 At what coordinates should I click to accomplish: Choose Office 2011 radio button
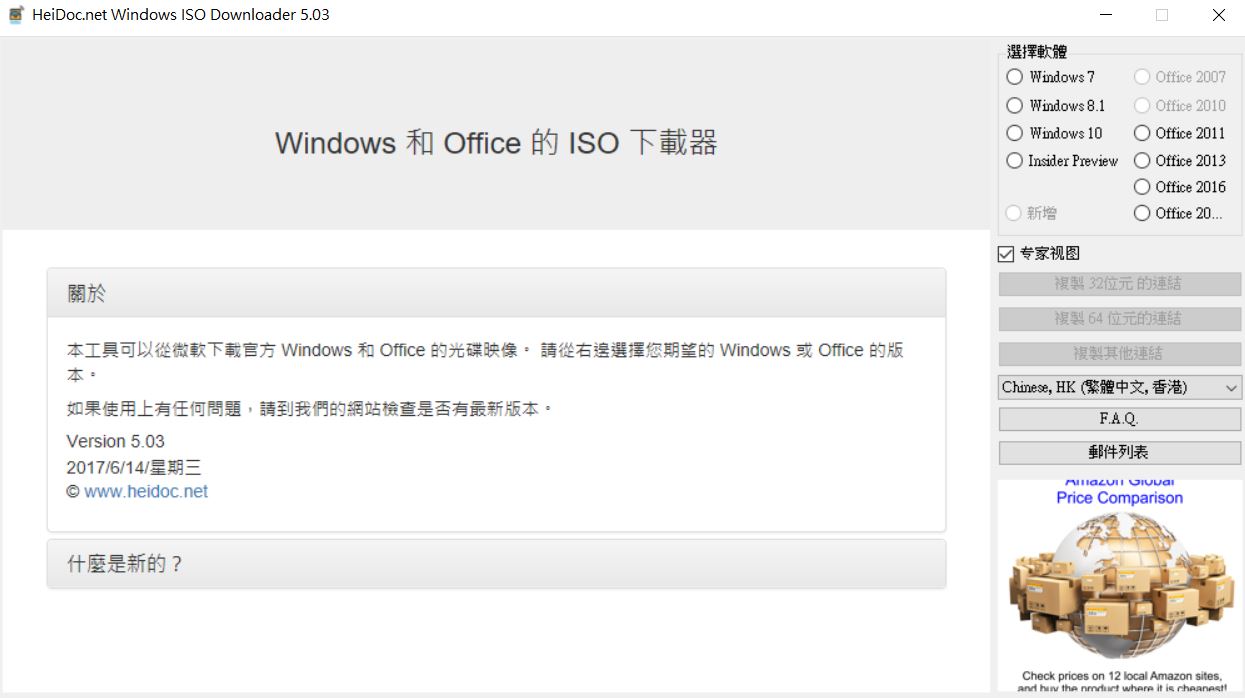pyautogui.click(x=1179, y=133)
